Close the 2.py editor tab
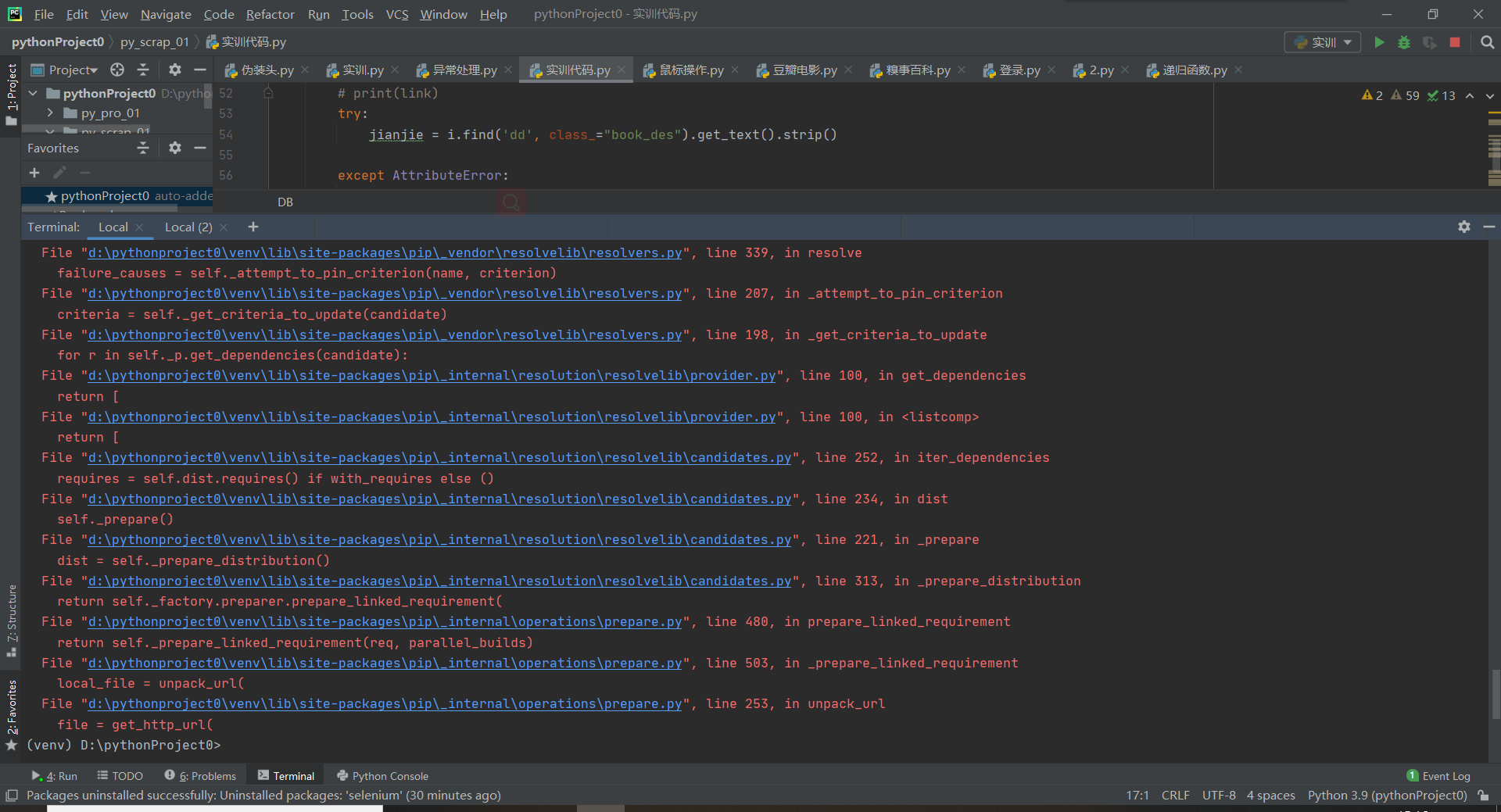The width and height of the screenshot is (1501, 812). click(1125, 70)
